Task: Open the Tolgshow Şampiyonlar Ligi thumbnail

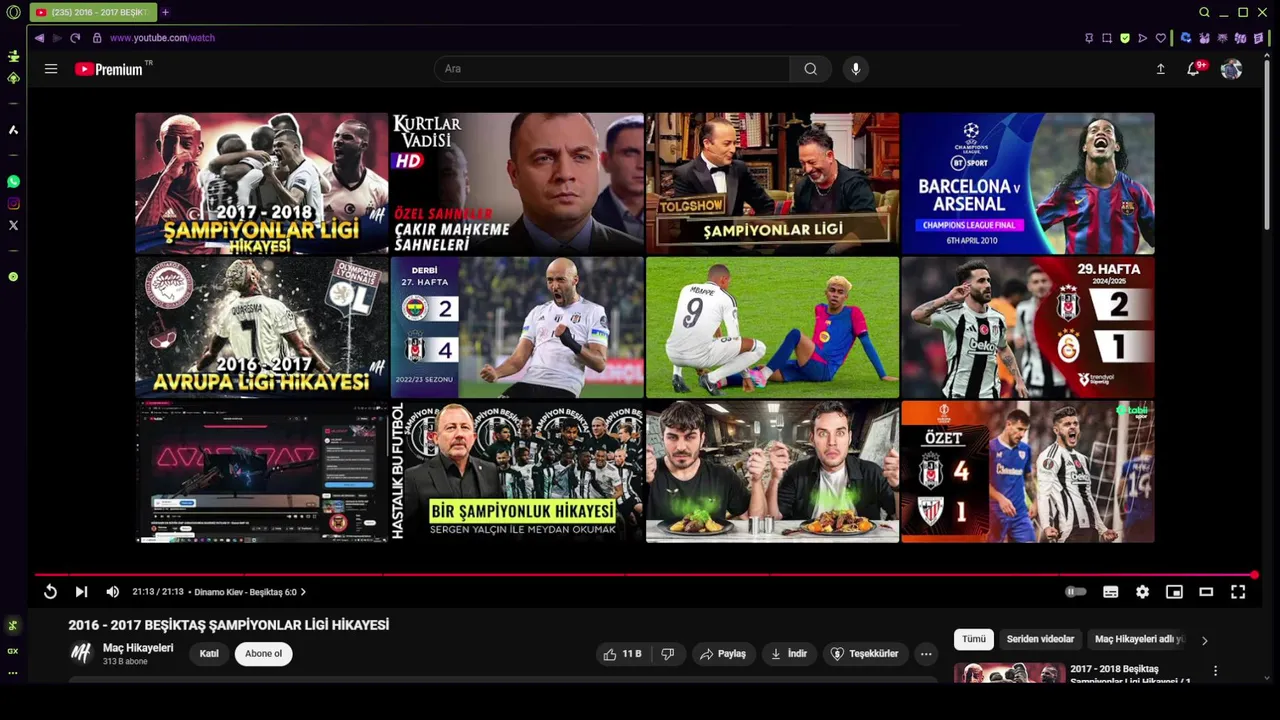Action: 773,183
